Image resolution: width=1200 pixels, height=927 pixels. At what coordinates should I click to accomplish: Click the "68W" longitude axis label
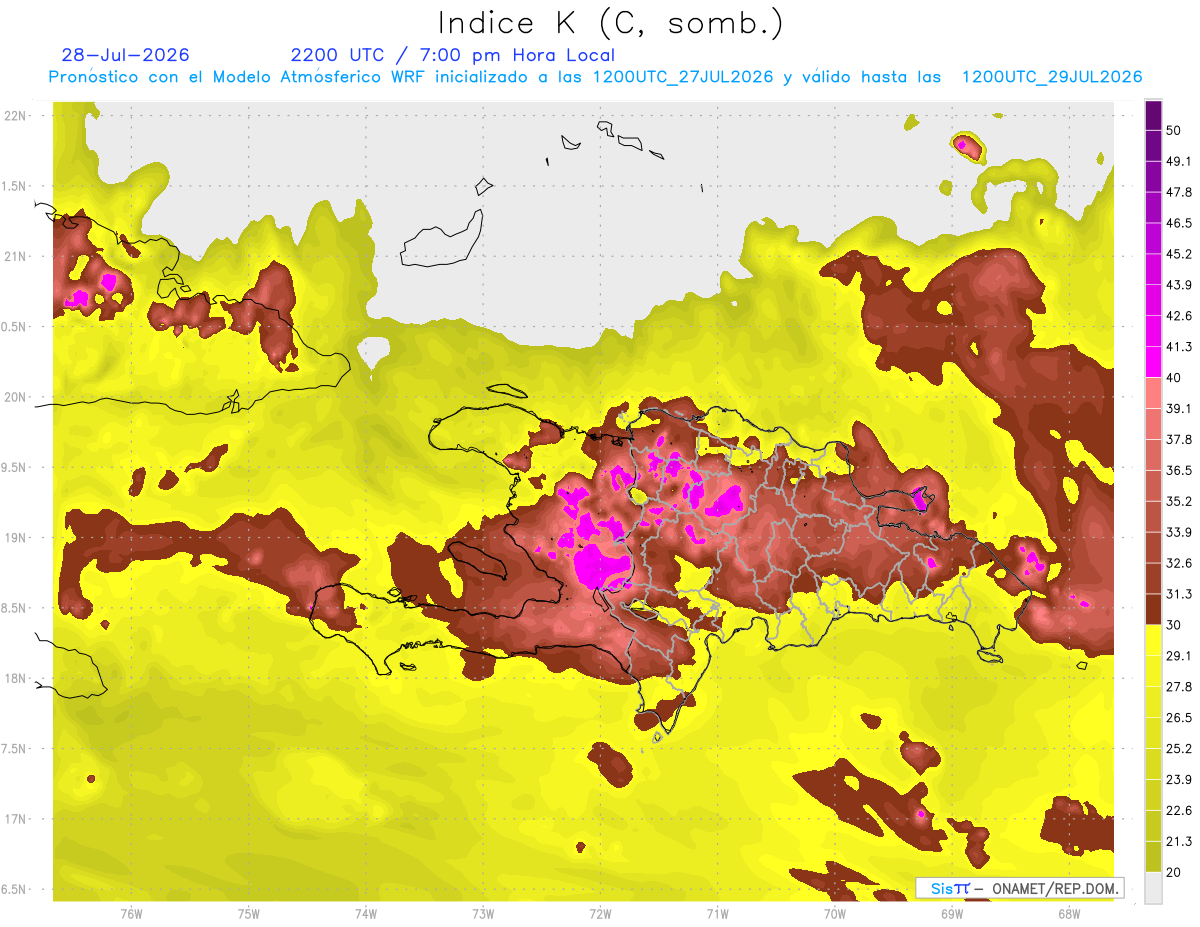(x=1069, y=913)
